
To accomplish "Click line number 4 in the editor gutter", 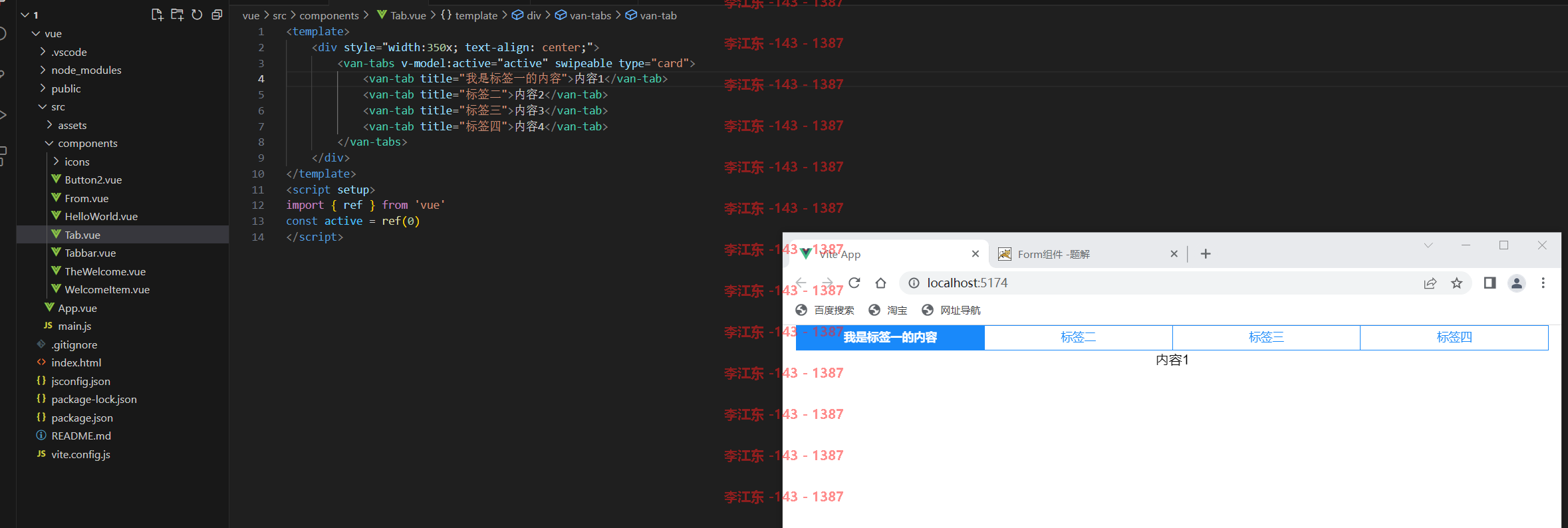I will click(x=261, y=78).
